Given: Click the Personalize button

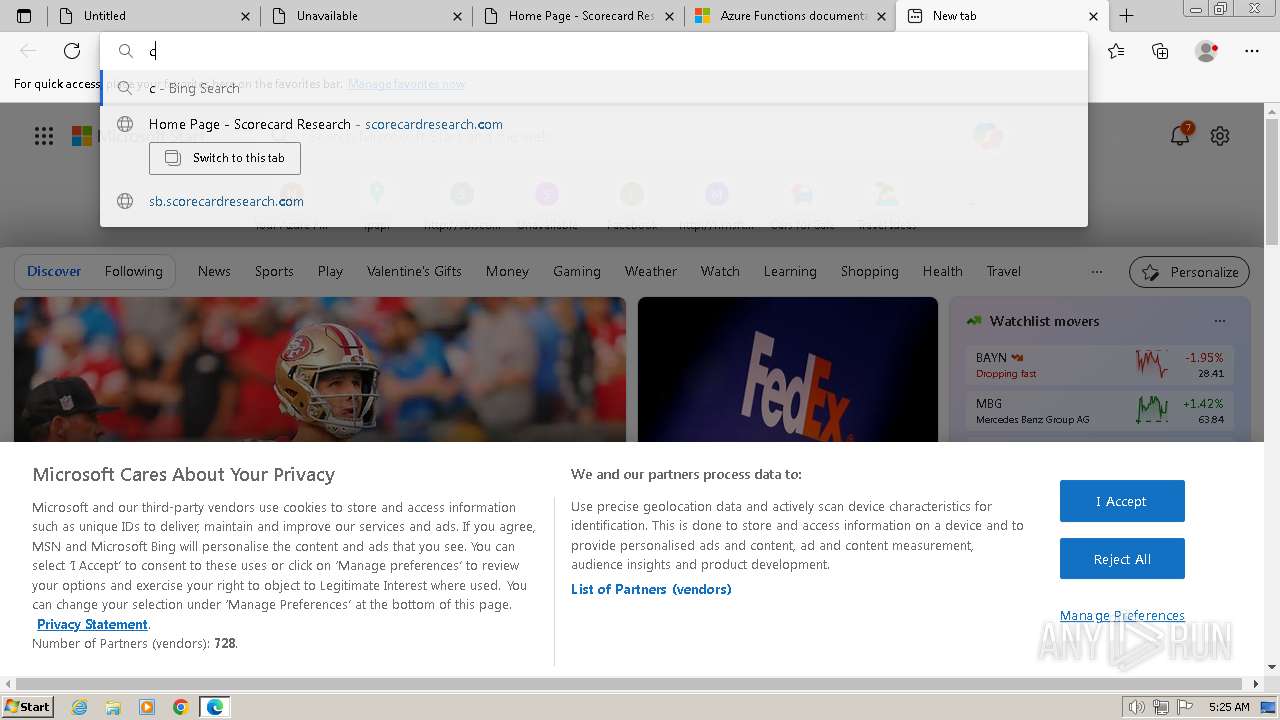Looking at the screenshot, I should [1190, 272].
